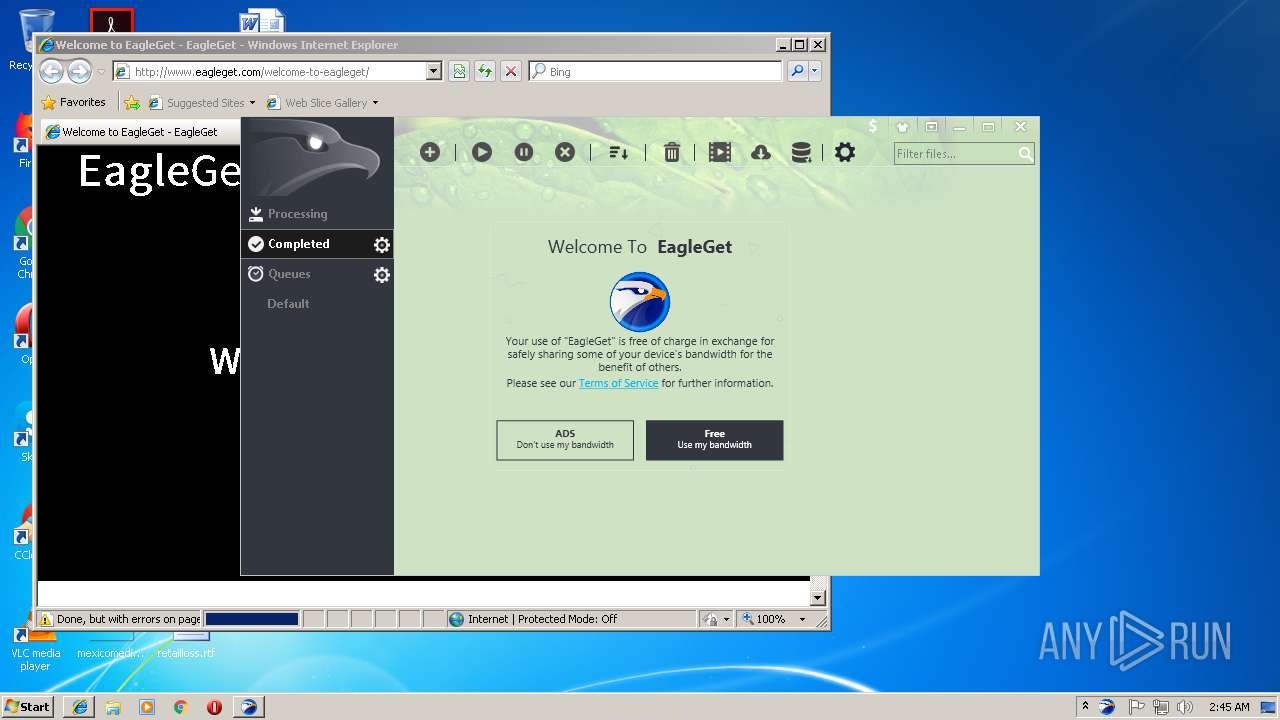
Task: Open Web Slice Gallery dropdown
Action: (x=323, y=102)
